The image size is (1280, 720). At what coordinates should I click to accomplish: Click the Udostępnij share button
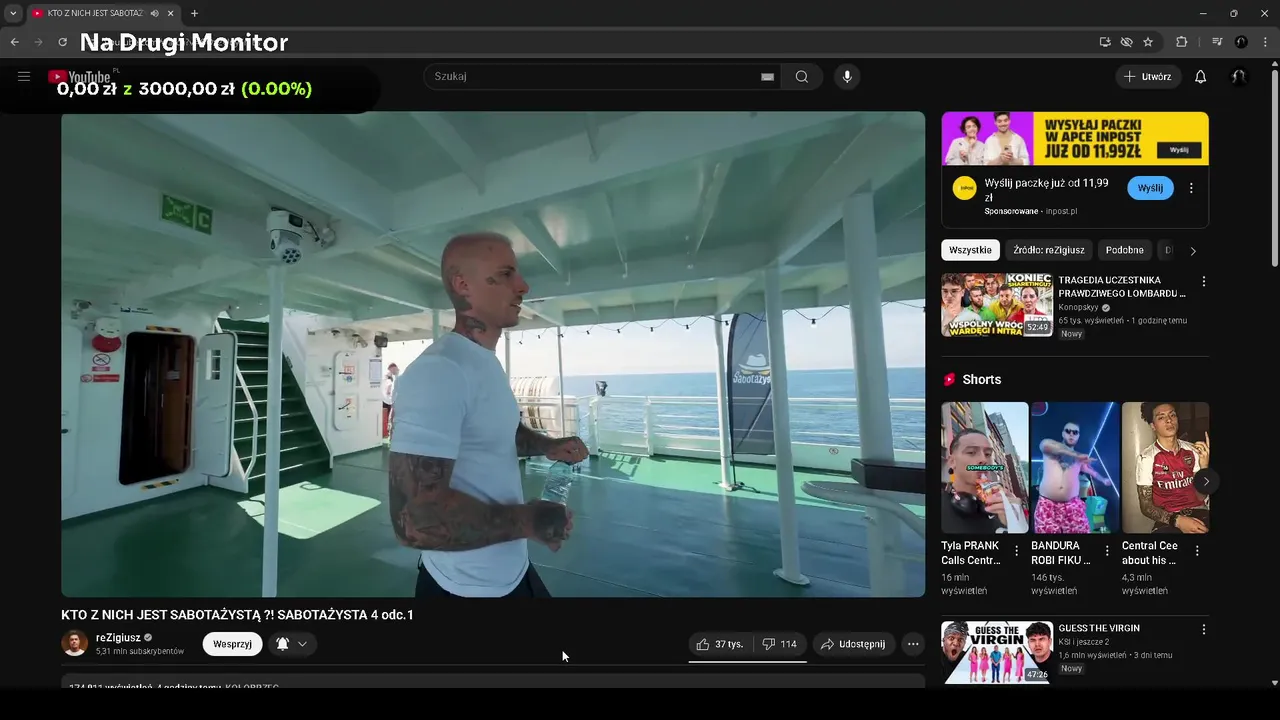pyautogui.click(x=854, y=644)
